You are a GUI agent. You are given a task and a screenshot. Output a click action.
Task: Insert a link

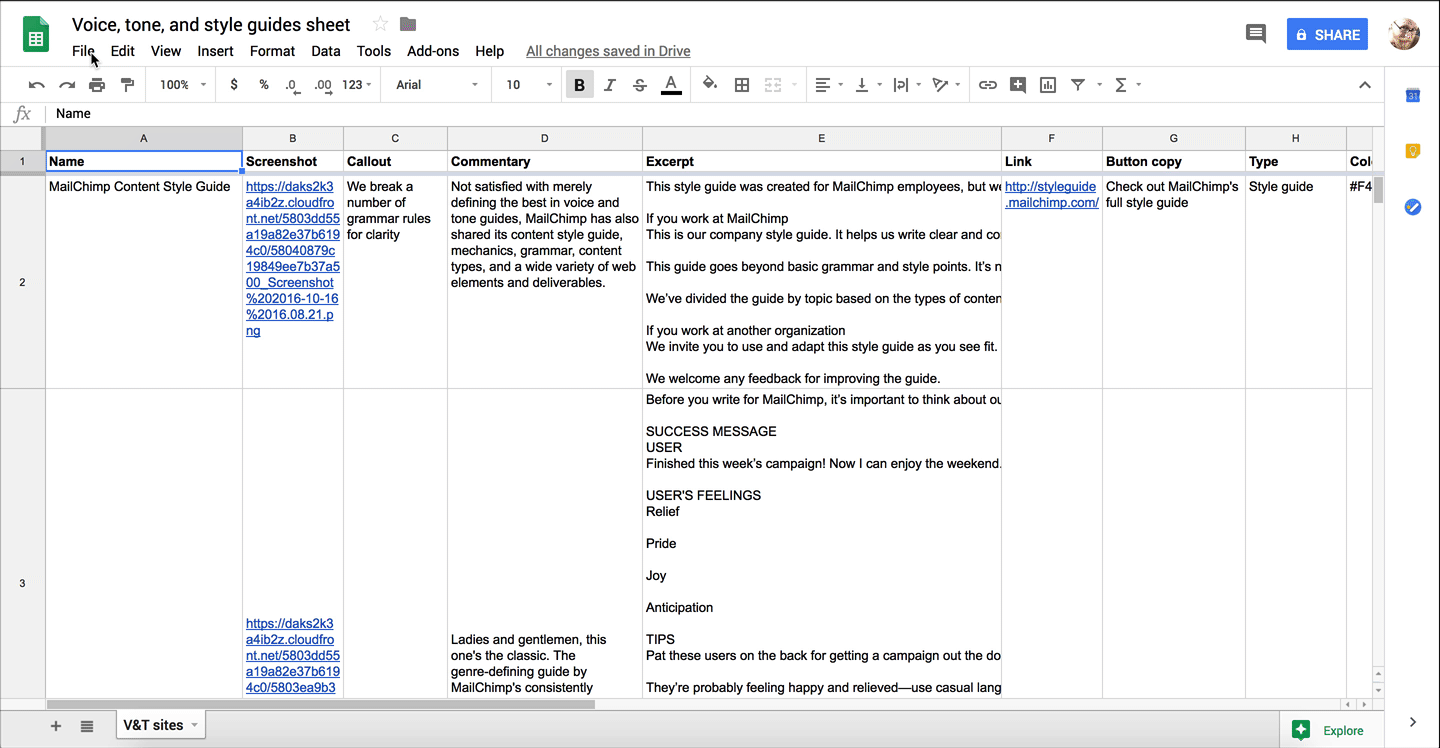[988, 85]
